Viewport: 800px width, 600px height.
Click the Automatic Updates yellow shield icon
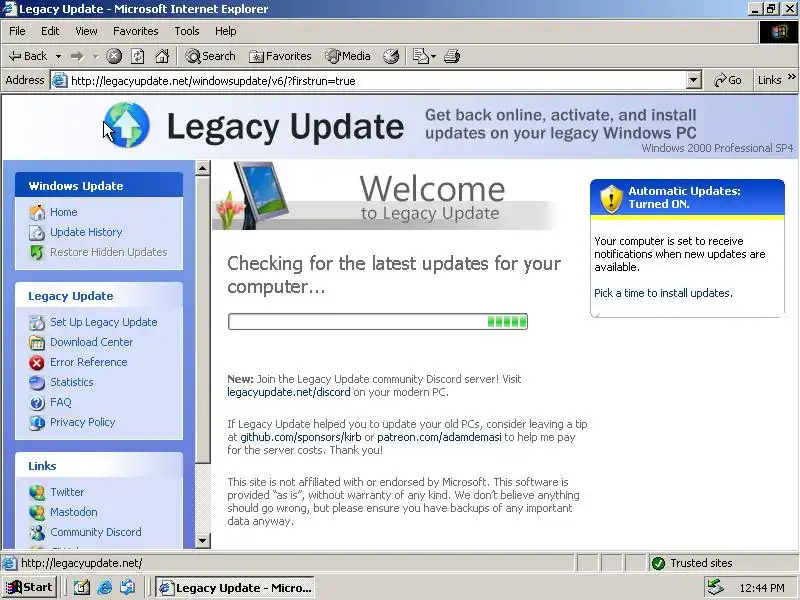tap(612, 198)
